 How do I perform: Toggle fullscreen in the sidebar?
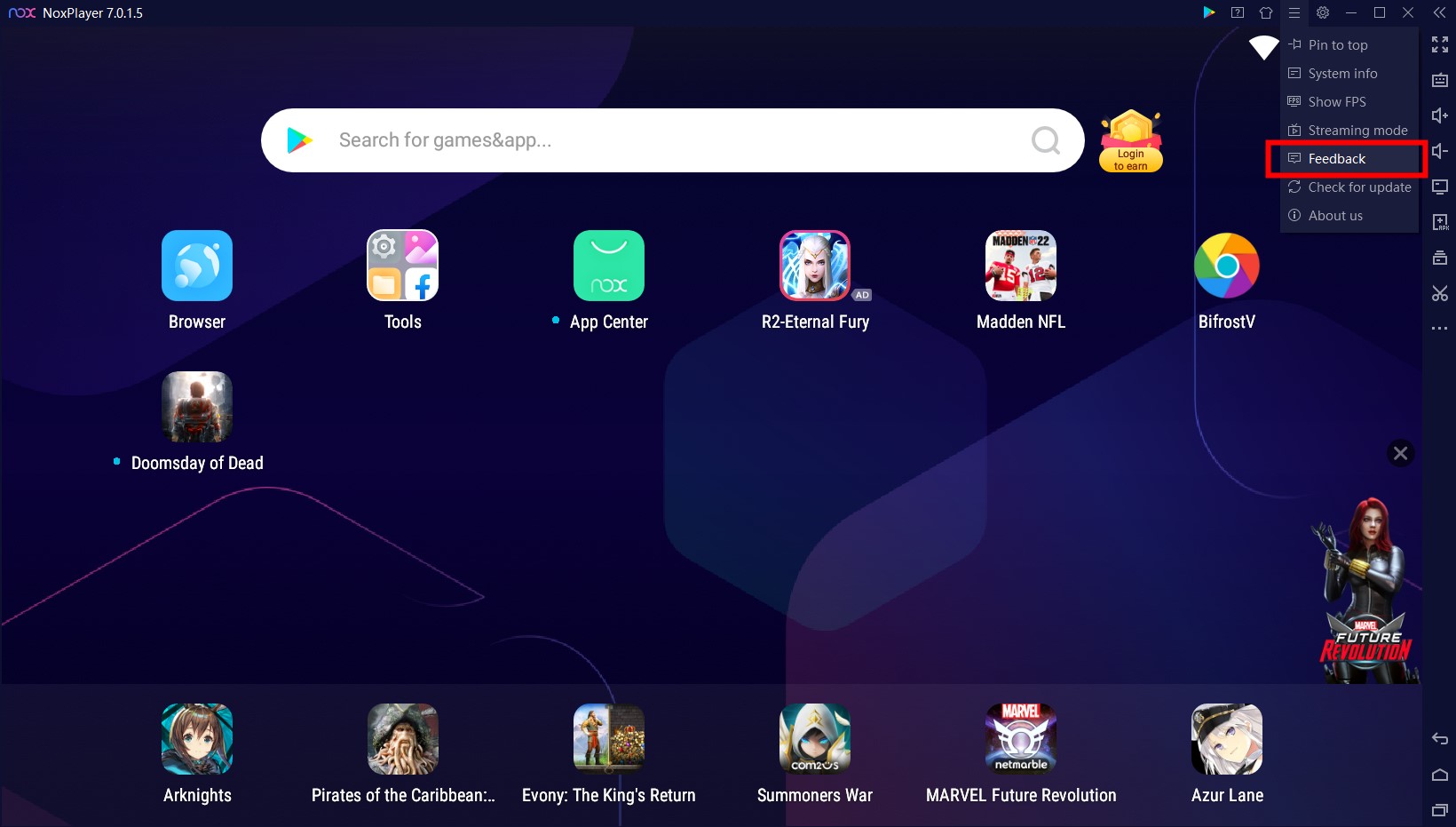click(1440, 44)
